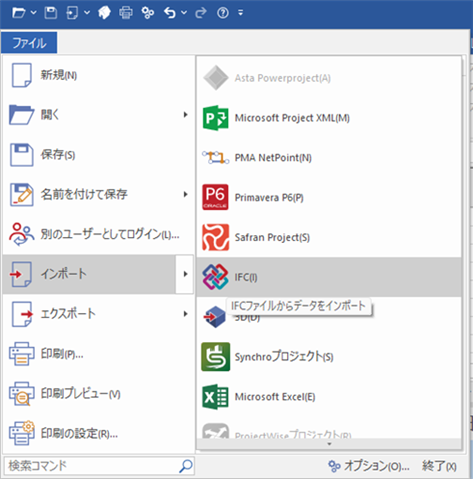
Task: Click the undo arrow in toolbar
Action: tap(170, 13)
